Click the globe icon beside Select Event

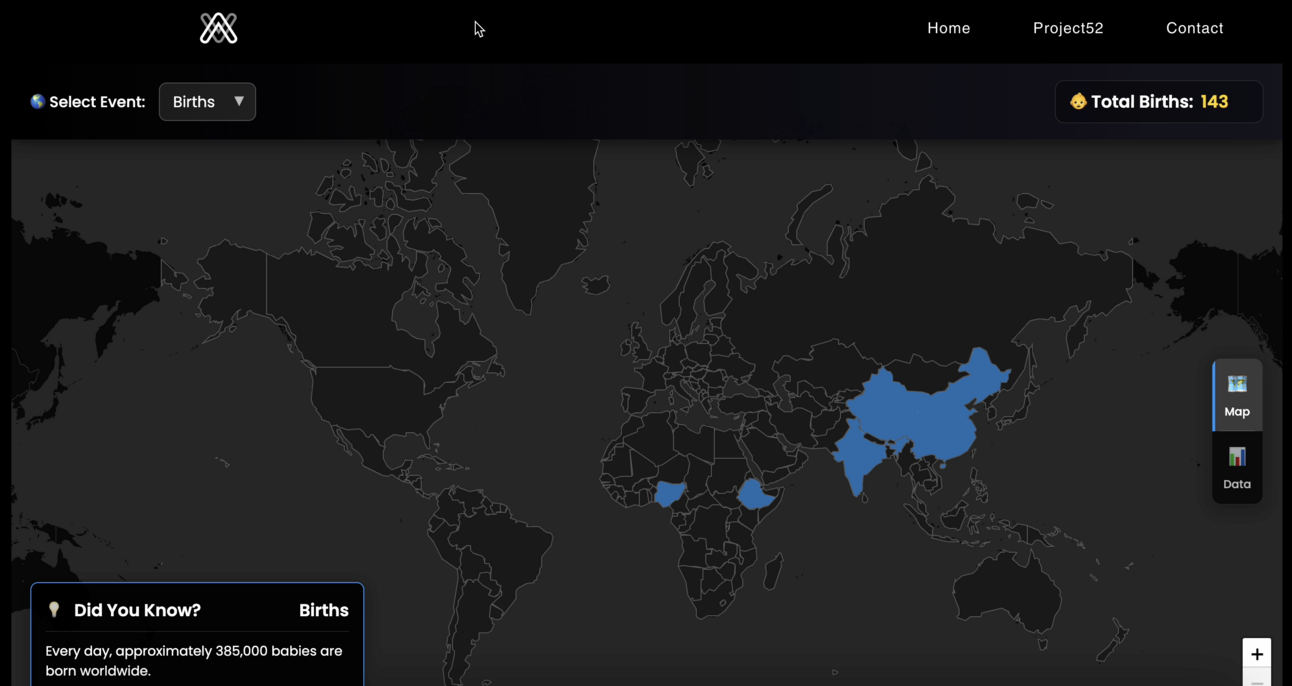click(x=37, y=101)
